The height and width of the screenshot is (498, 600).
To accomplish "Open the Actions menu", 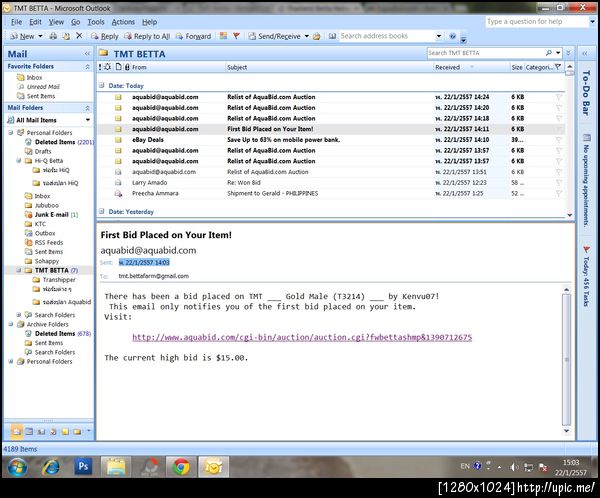I will [123, 22].
